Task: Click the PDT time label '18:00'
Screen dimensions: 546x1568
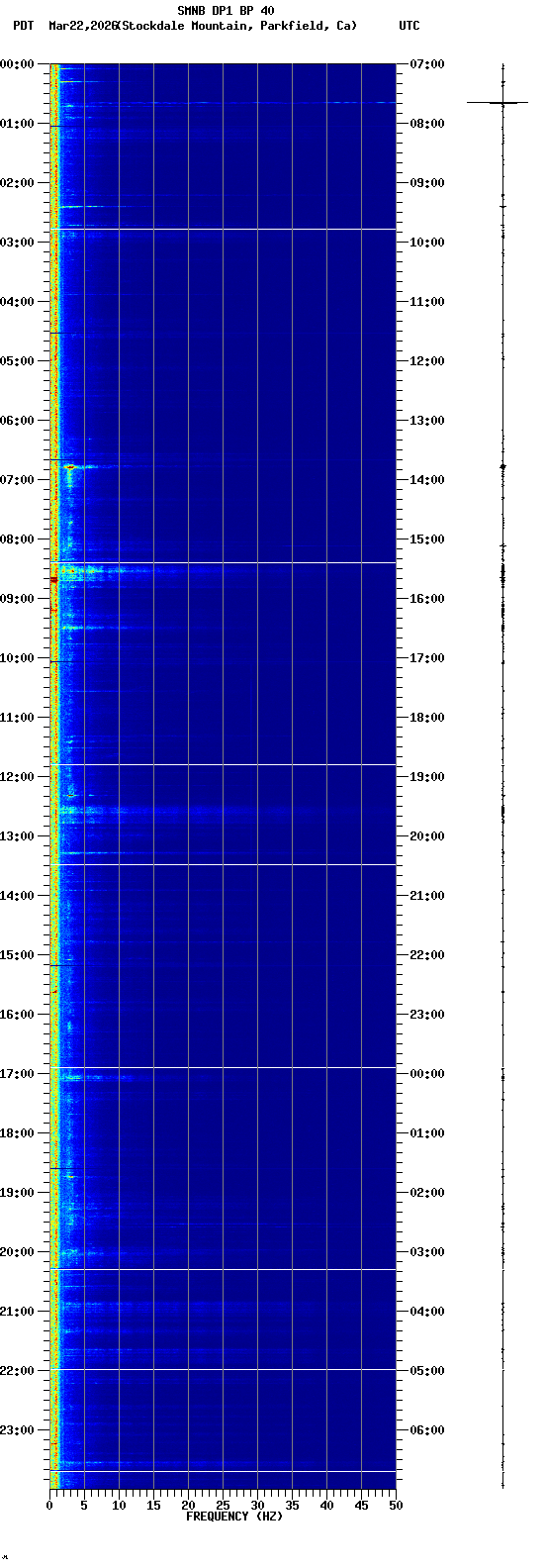Action: [17, 1133]
